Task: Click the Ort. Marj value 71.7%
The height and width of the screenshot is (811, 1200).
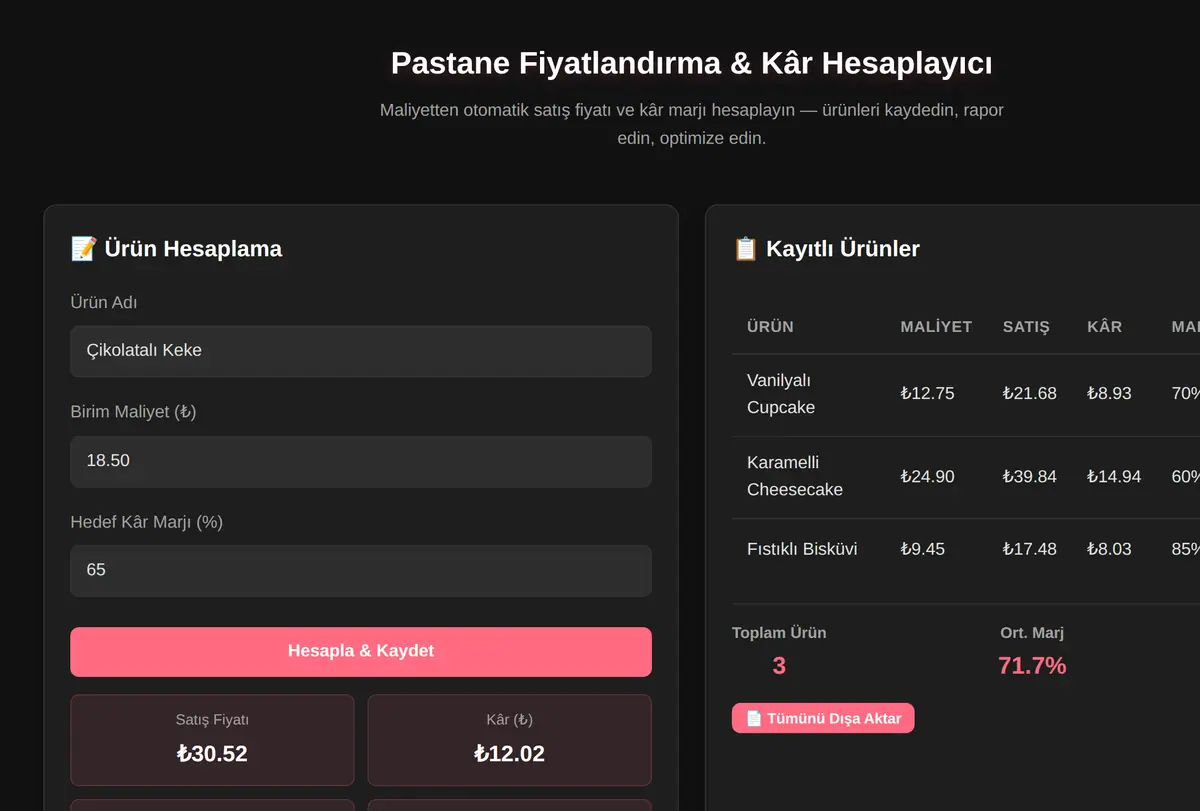Action: (1032, 665)
